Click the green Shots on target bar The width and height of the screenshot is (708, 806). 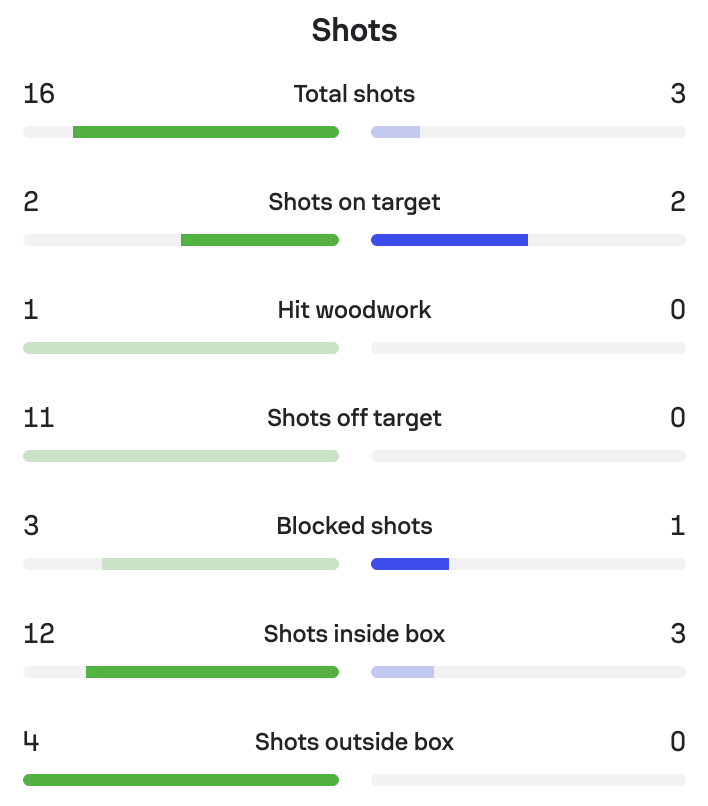pyautogui.click(x=260, y=240)
